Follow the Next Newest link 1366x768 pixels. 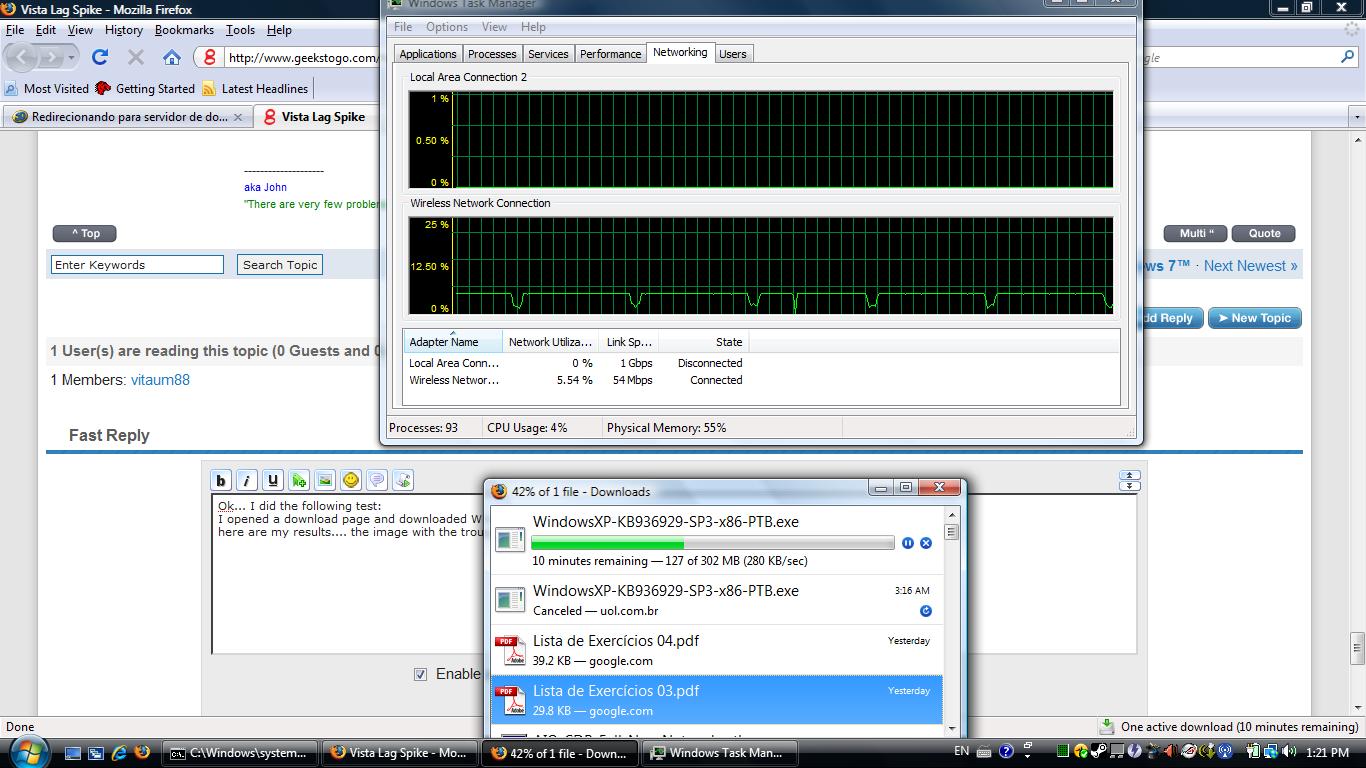click(x=1250, y=266)
